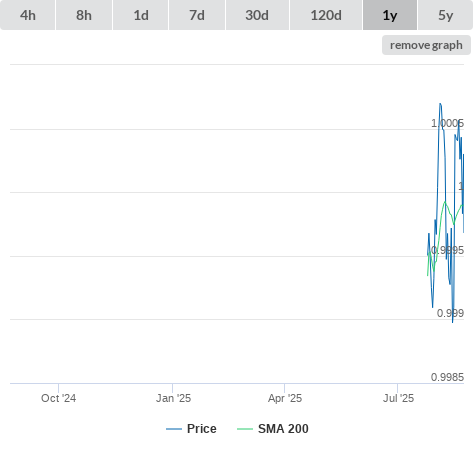Screen dimensions: 474x455
Task: Select the 7d time range tab
Action: (197, 15)
